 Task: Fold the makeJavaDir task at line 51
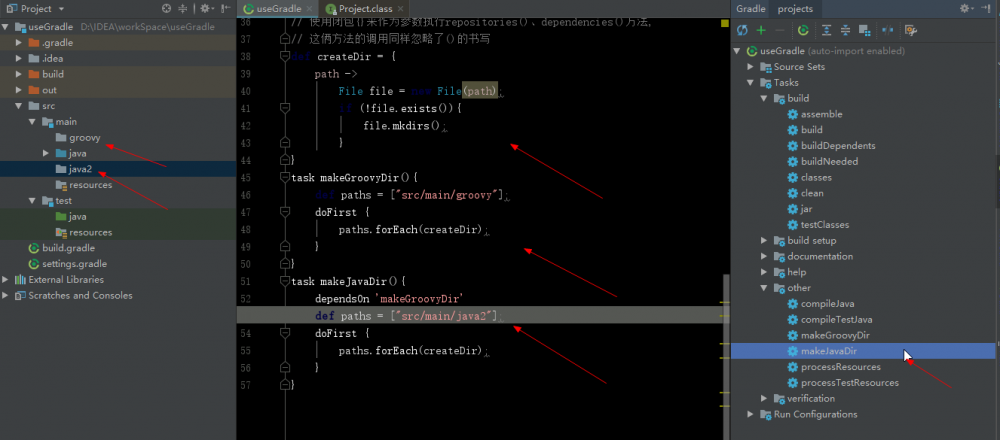coord(285,281)
